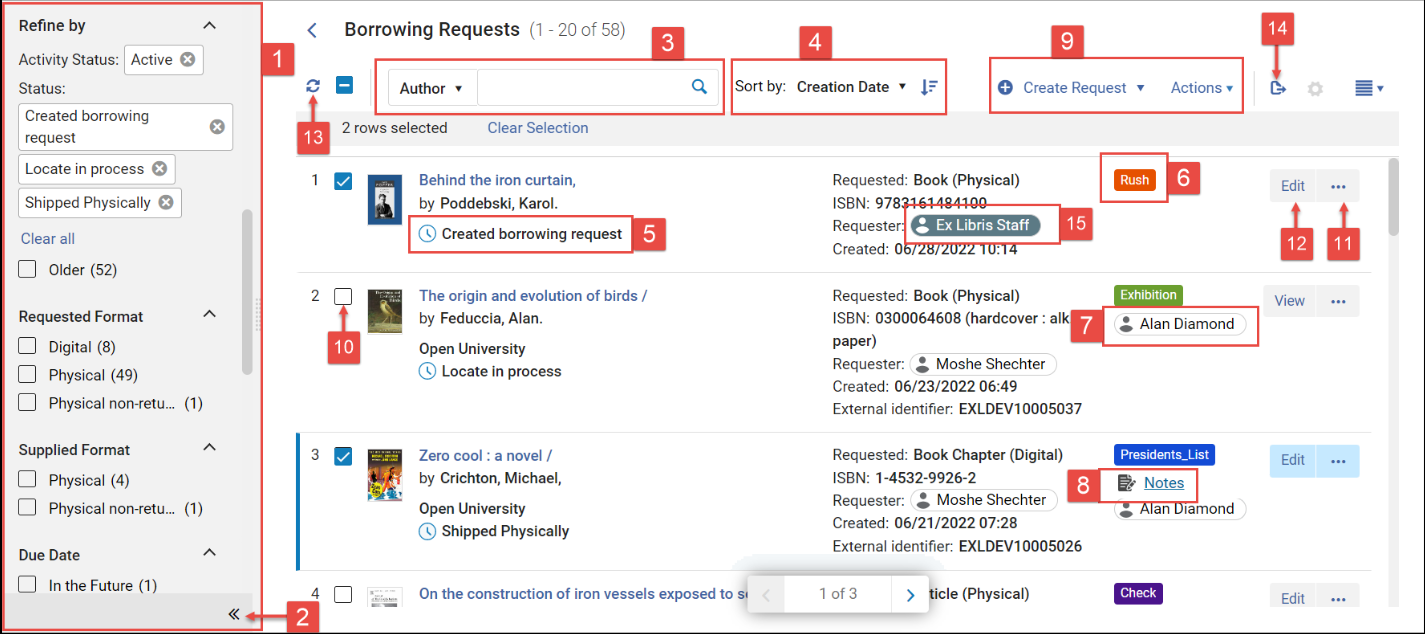Toggle the sort direction icon
The height and width of the screenshot is (634, 1425).
pos(929,87)
